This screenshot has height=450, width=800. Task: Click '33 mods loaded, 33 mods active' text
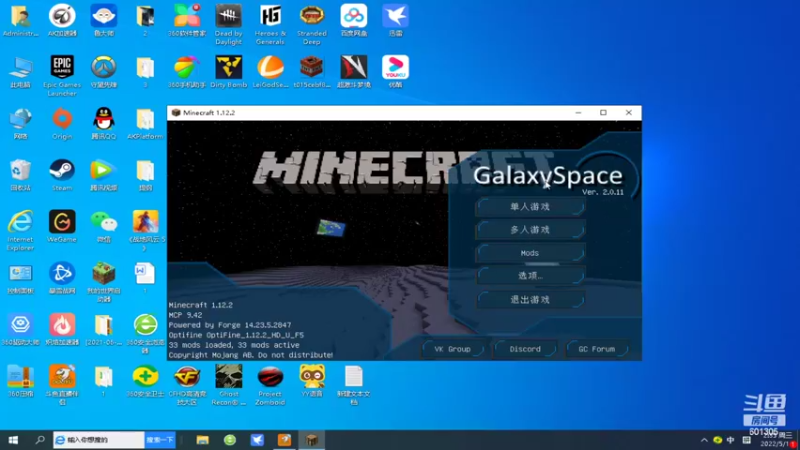click(x=234, y=345)
